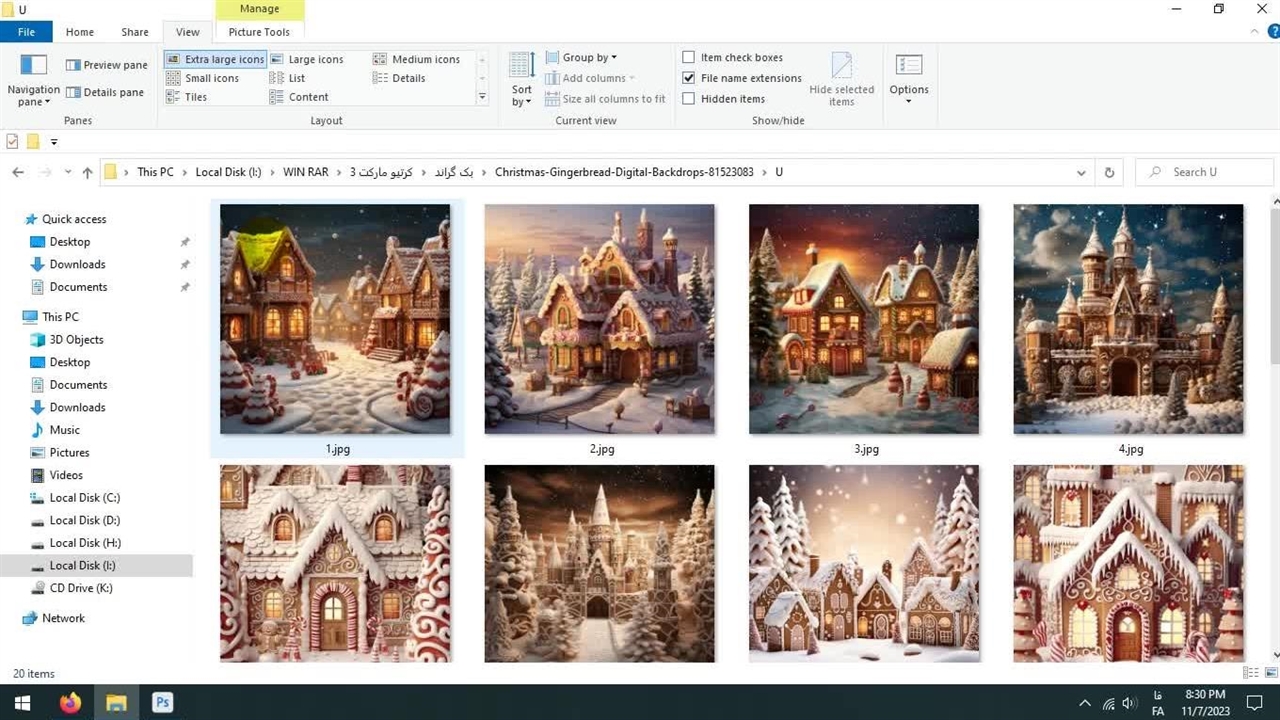This screenshot has width=1280, height=720.
Task: Open Local Disk (C:) in sidebar
Action: 84,498
